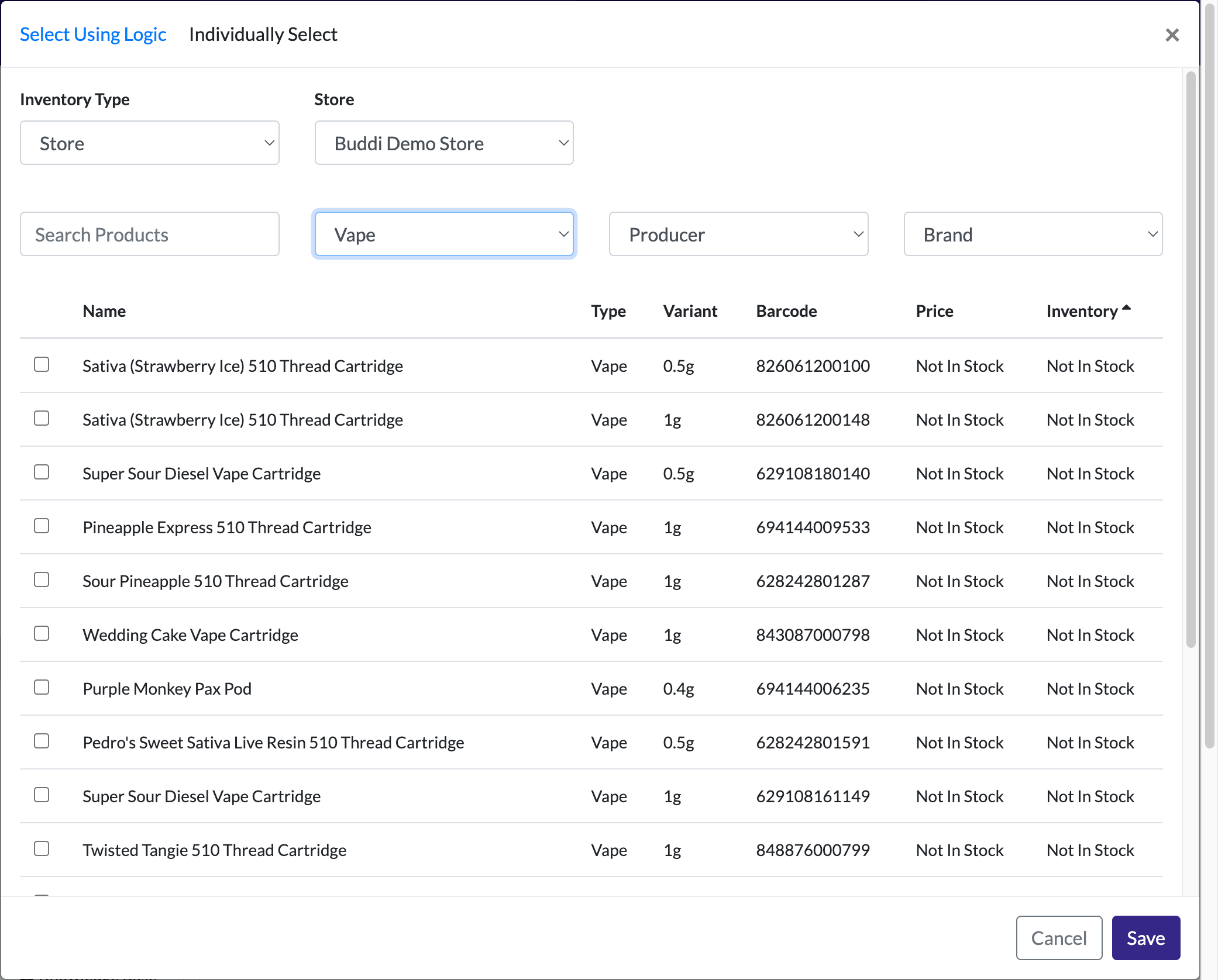Click barcode 628242801591

click(813, 743)
